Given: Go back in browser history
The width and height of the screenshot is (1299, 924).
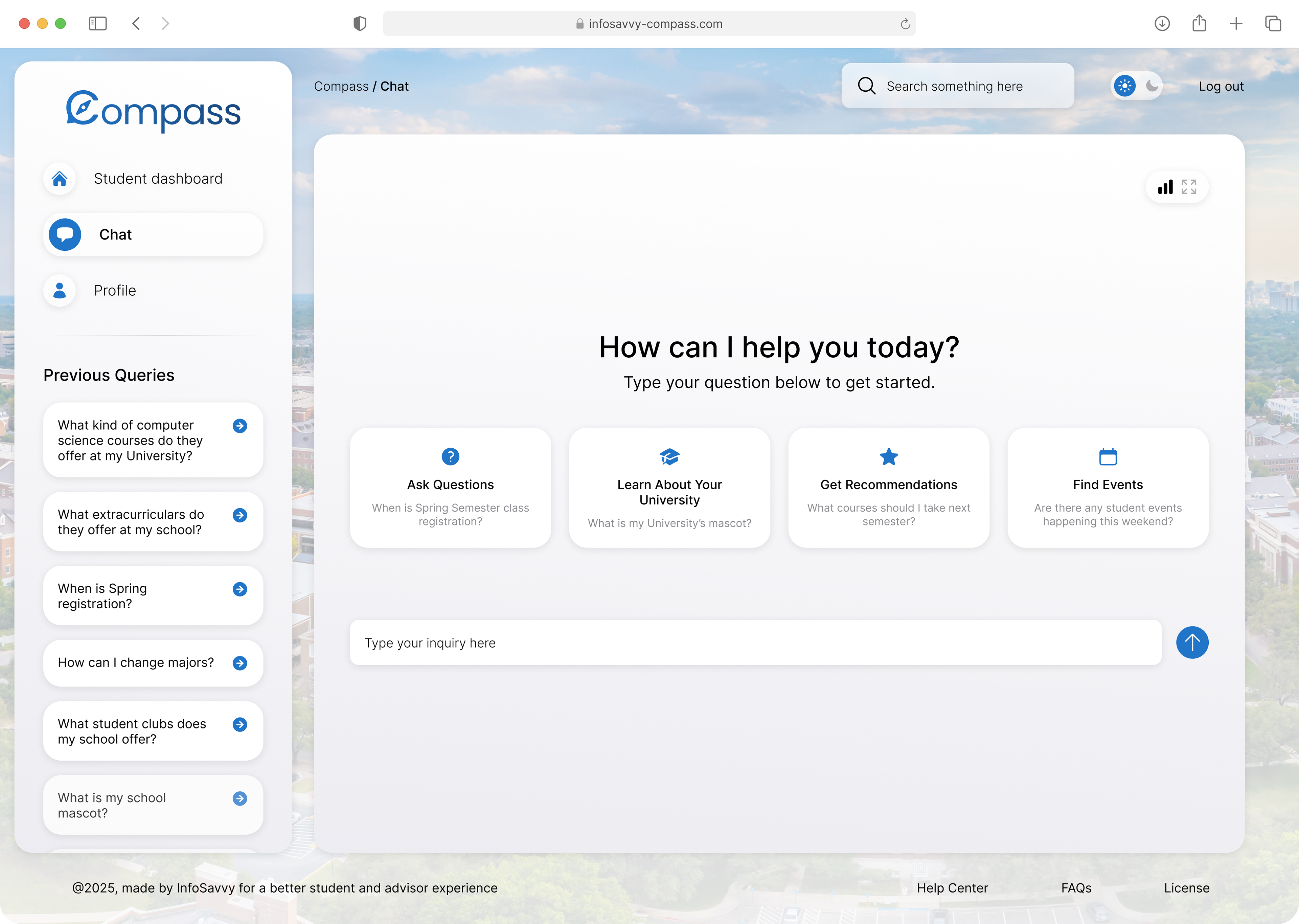Looking at the screenshot, I should point(136,23).
